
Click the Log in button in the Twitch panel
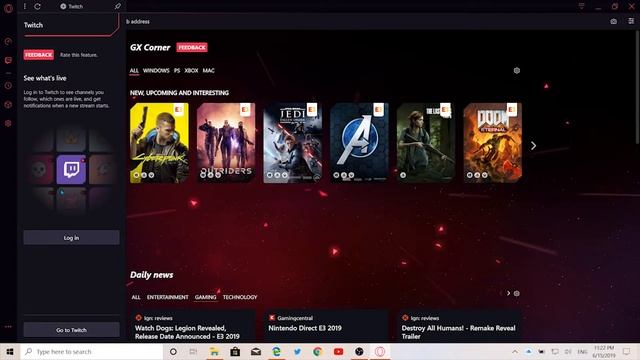click(x=71, y=238)
